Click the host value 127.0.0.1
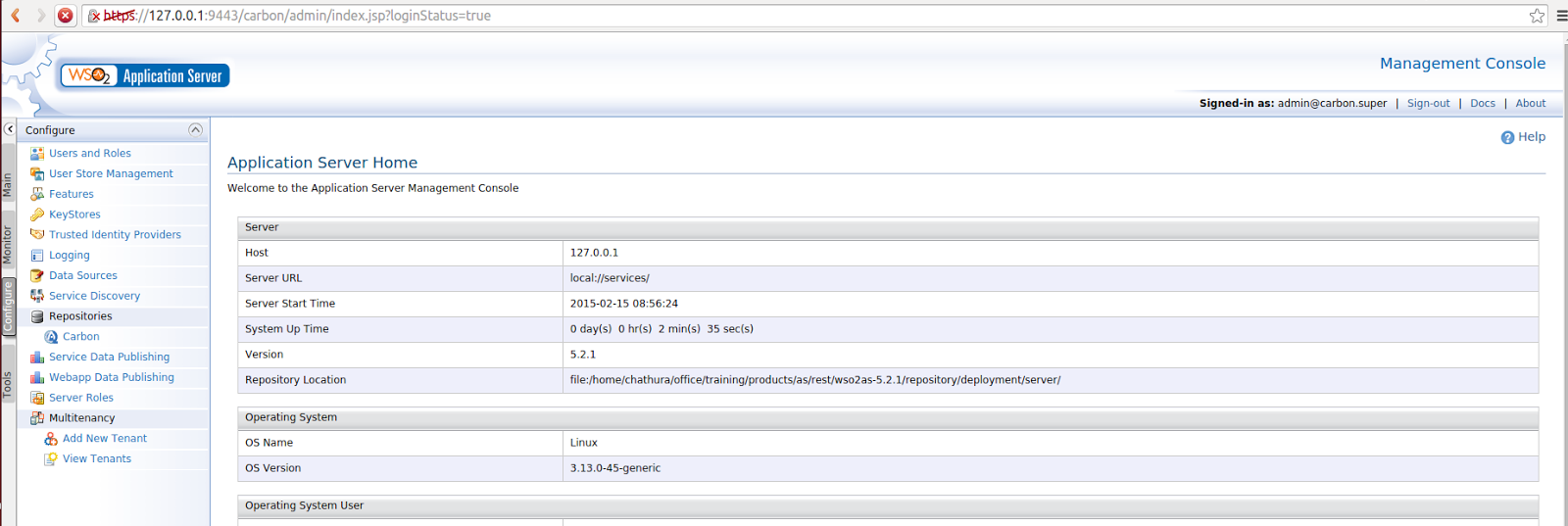The image size is (1568, 526). (594, 253)
